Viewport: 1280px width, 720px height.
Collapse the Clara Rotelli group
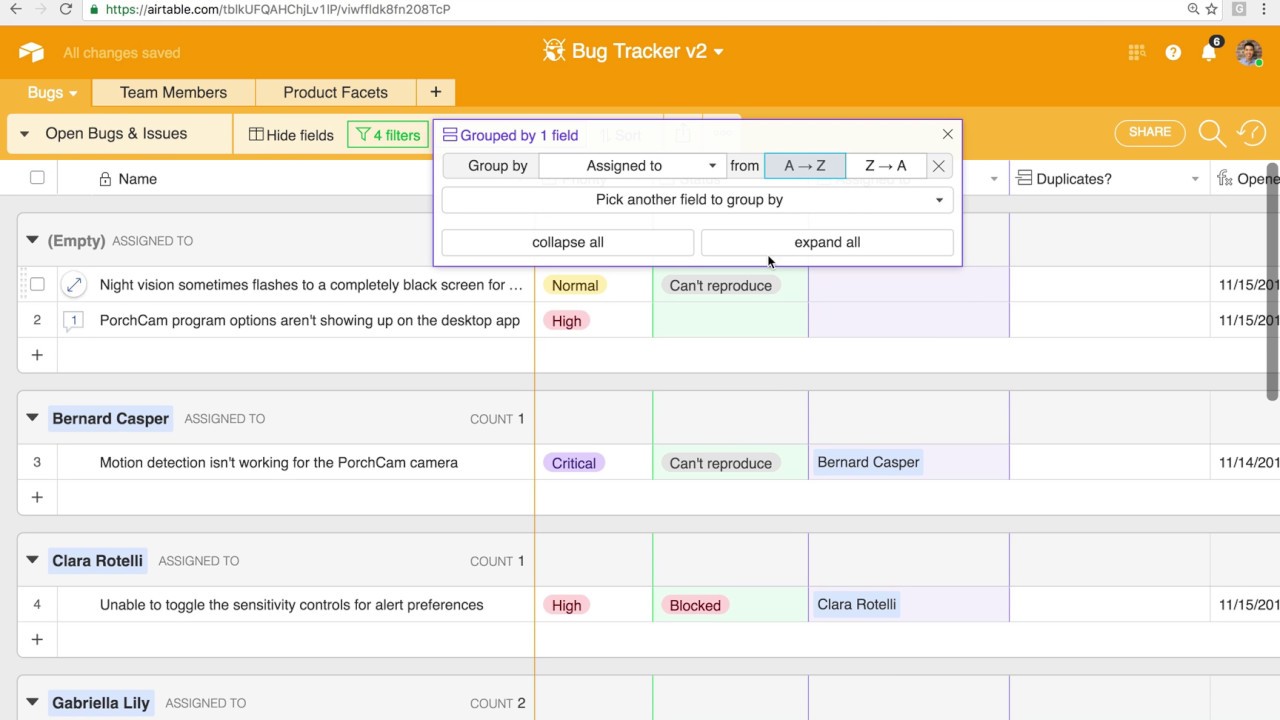(32, 561)
